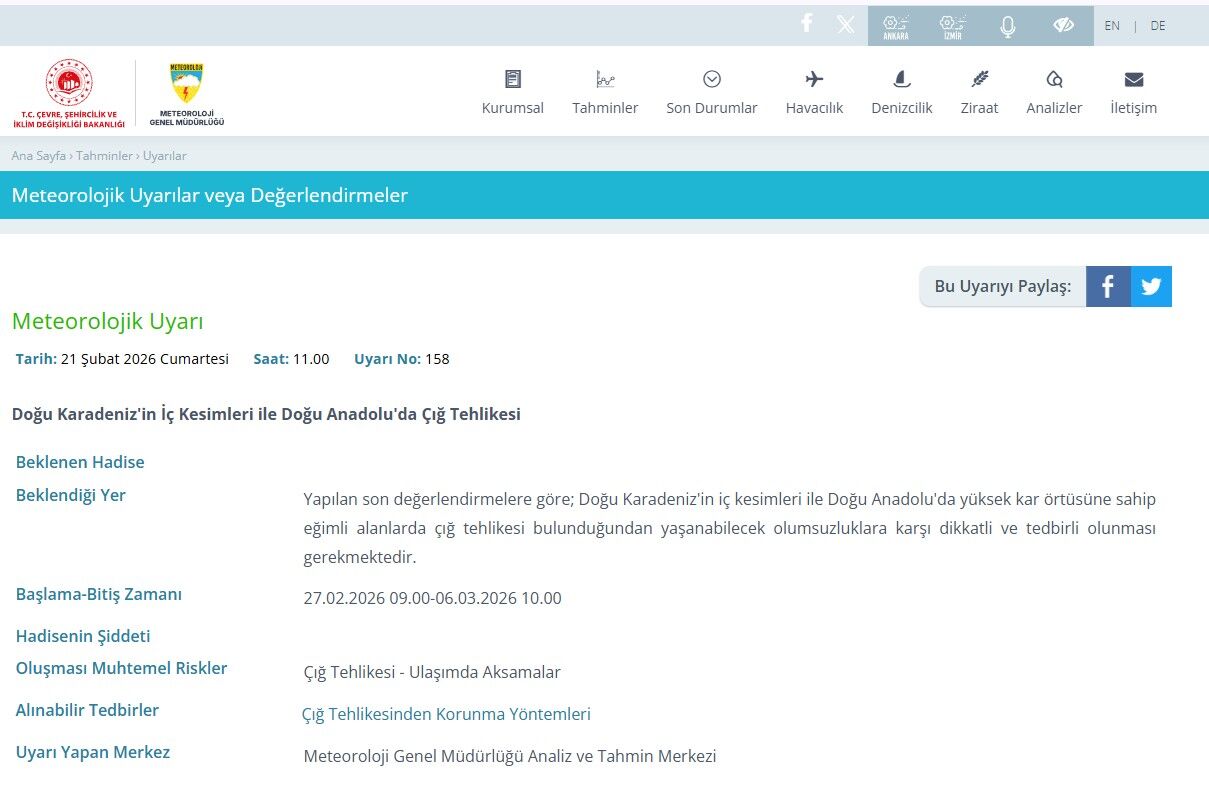Open the İletişim envelope icon
Image resolution: width=1209 pixels, height=798 pixels.
1133,80
